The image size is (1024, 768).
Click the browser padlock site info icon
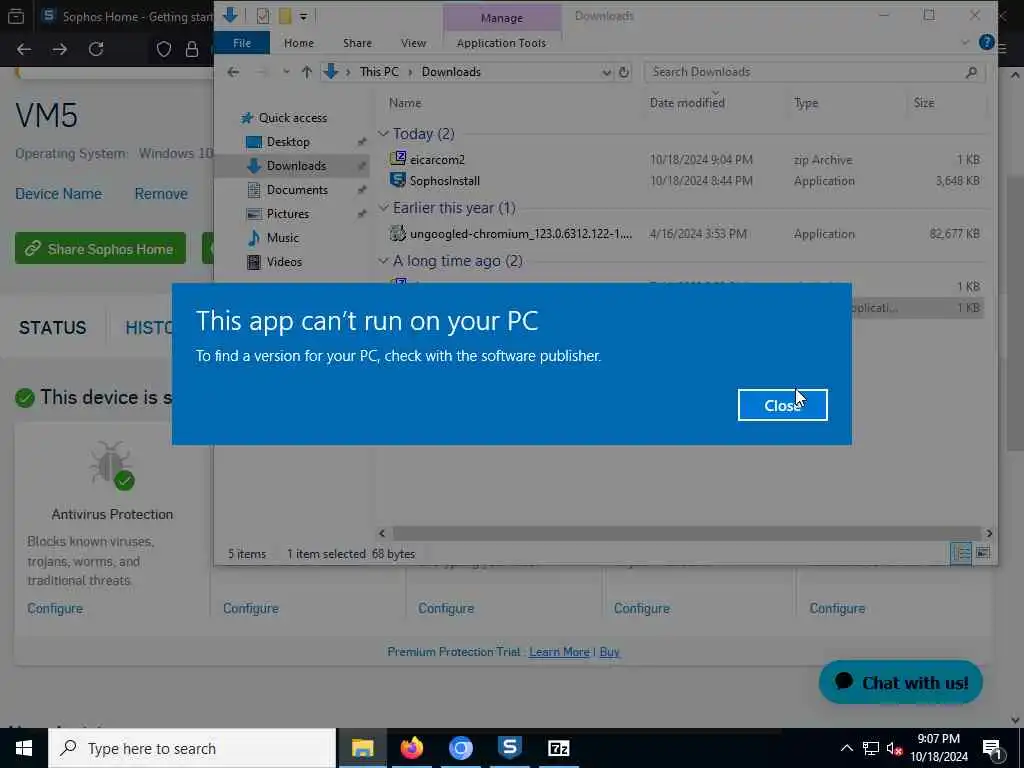point(192,49)
